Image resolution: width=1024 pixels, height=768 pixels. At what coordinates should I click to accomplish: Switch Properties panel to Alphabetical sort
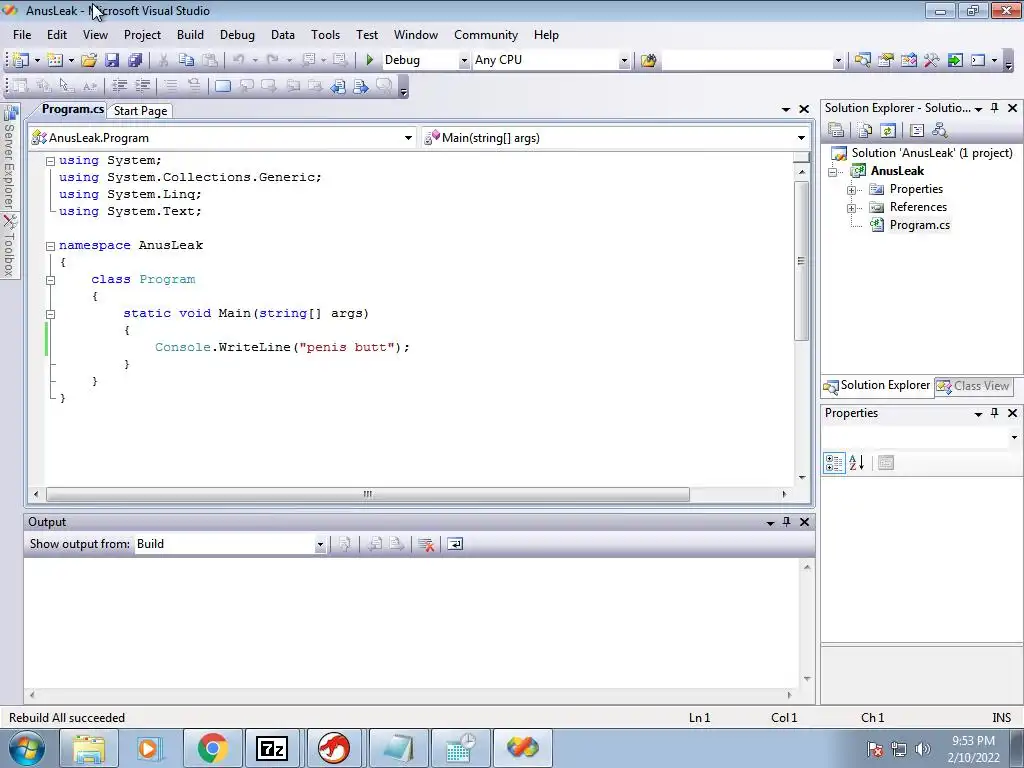(857, 463)
